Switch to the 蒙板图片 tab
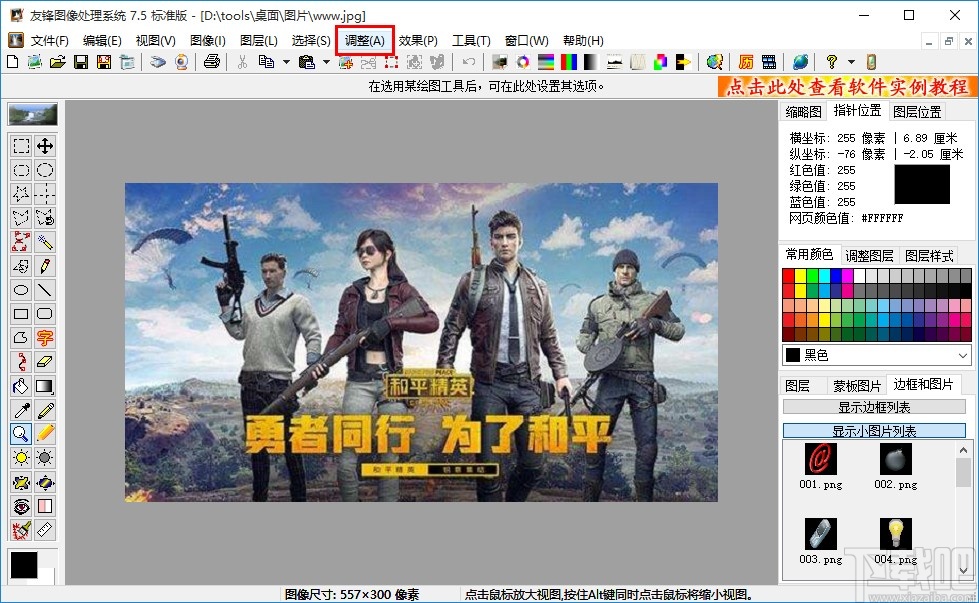The width and height of the screenshot is (979, 603). pyautogui.click(x=857, y=386)
